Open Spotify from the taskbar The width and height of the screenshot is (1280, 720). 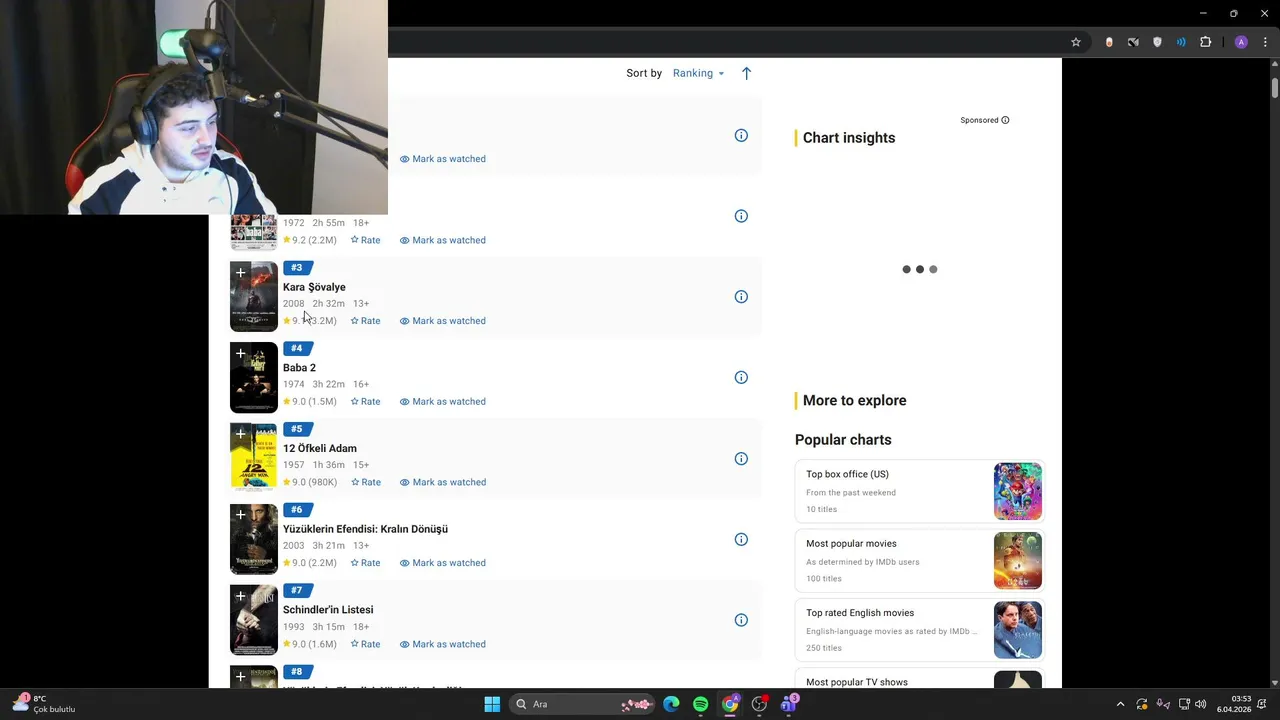click(x=701, y=704)
